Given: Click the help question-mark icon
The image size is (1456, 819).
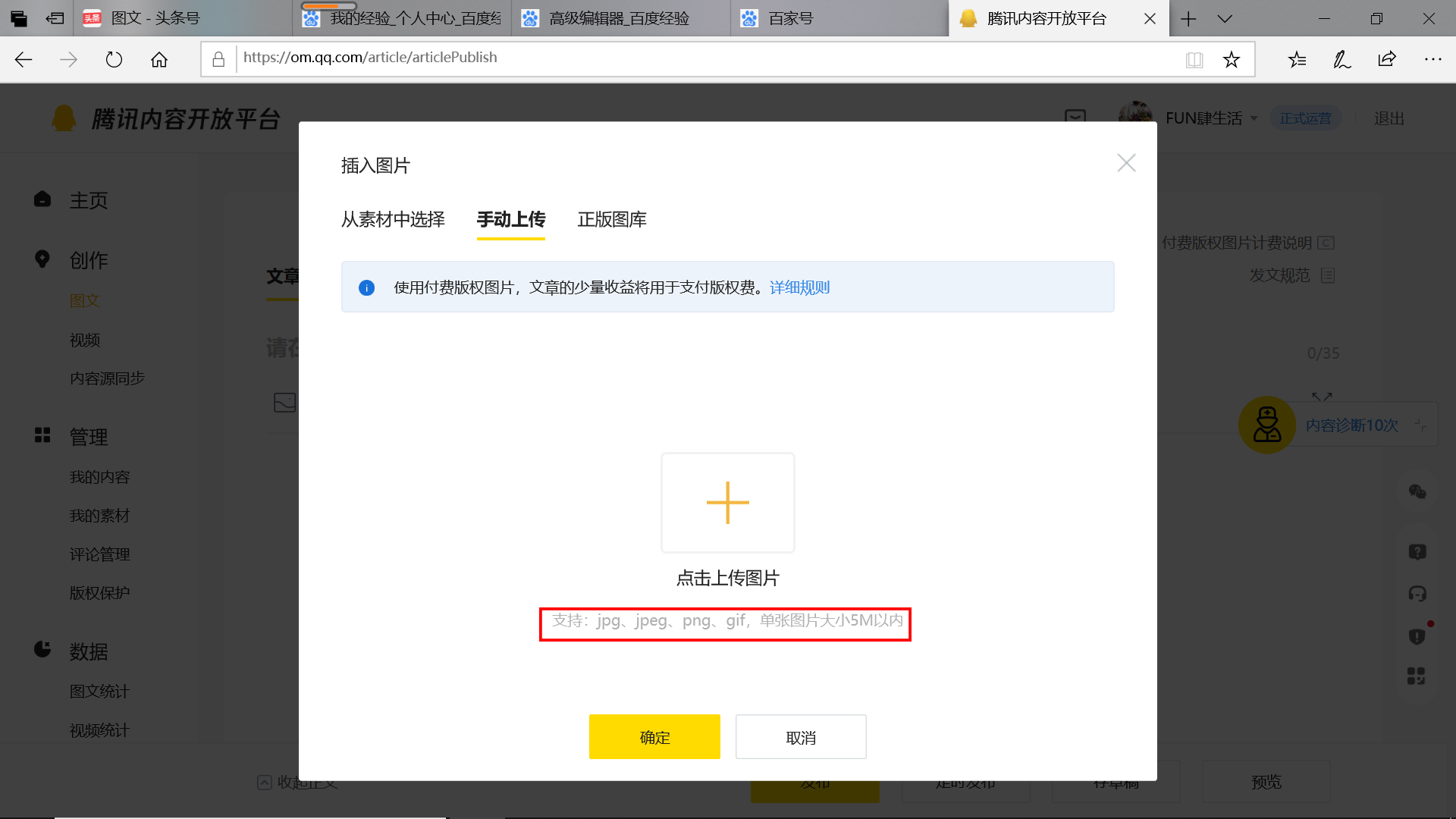Looking at the screenshot, I should click(x=1418, y=551).
